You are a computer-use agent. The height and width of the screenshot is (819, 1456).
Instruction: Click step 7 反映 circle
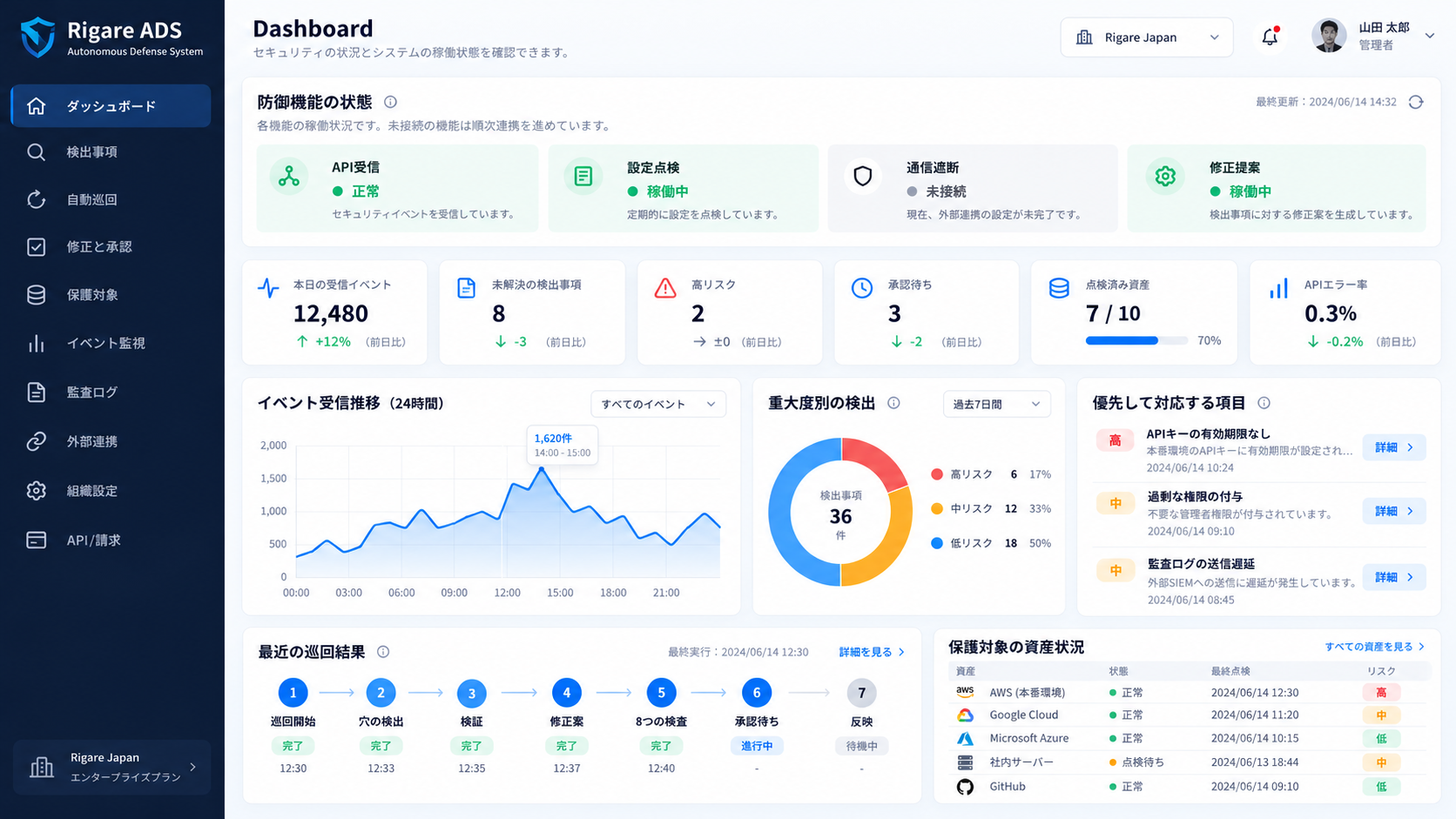click(861, 693)
